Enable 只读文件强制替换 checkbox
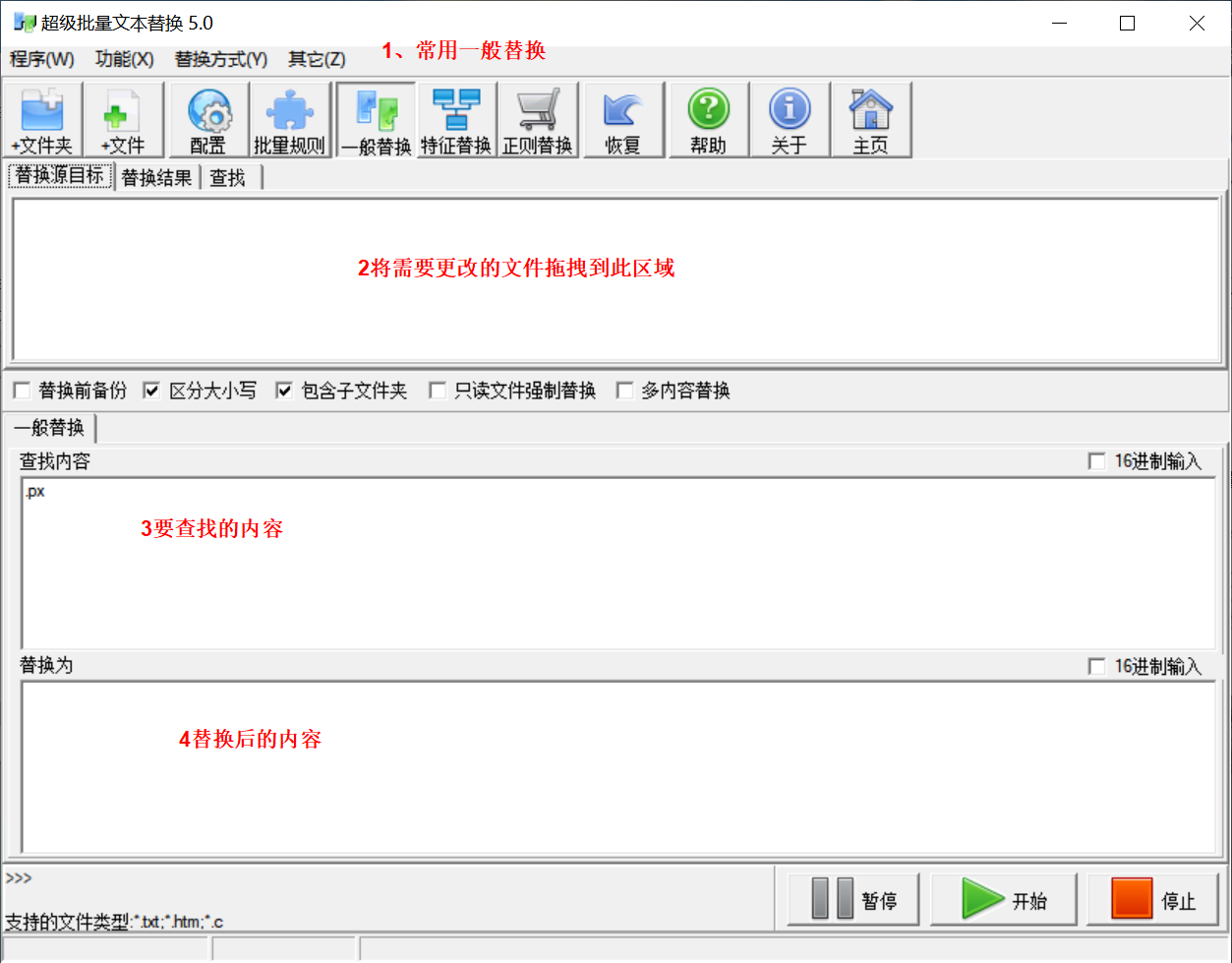Screen dimensions: 1232x963 point(438,391)
